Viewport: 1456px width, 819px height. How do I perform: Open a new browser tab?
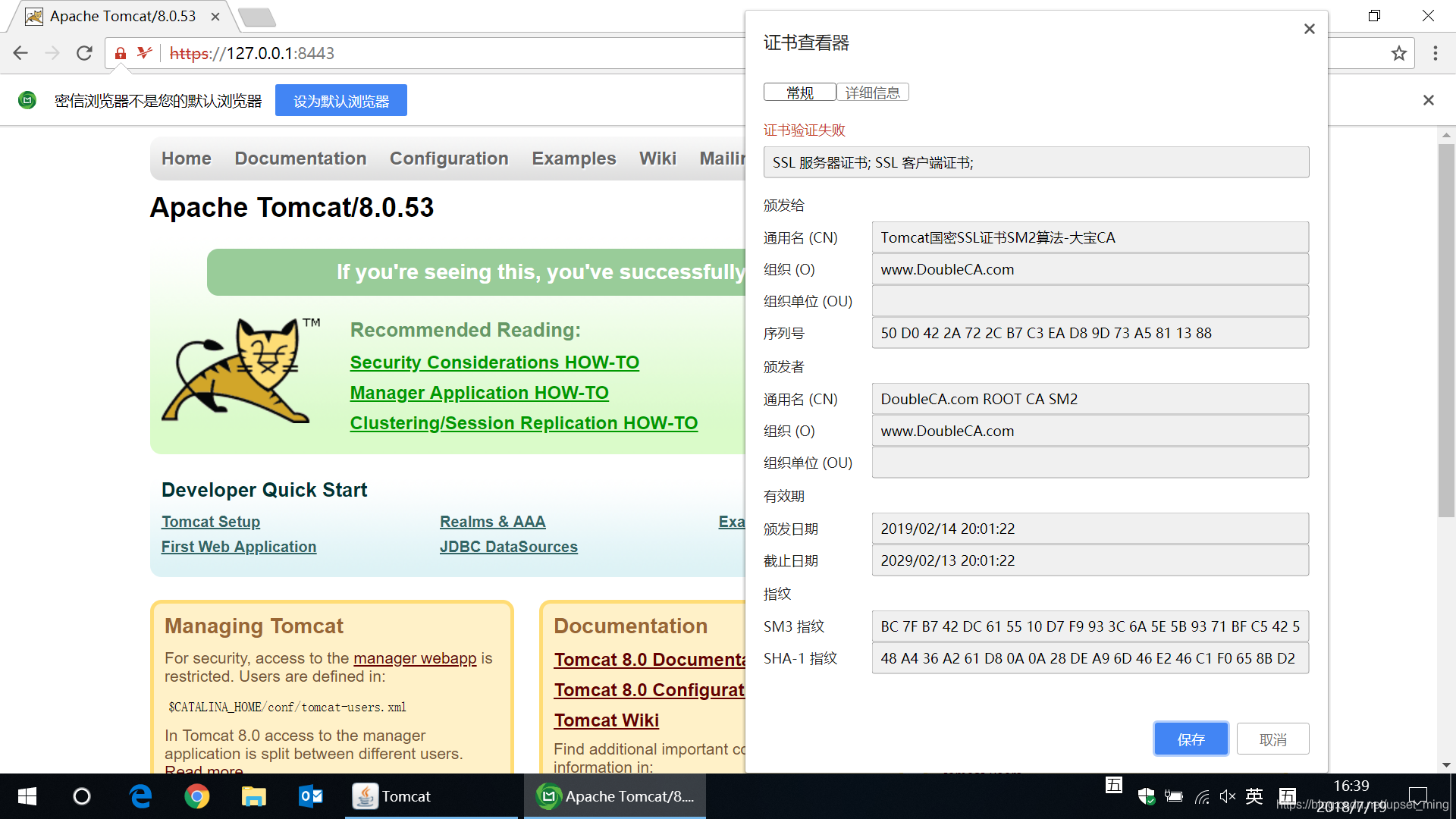click(256, 17)
